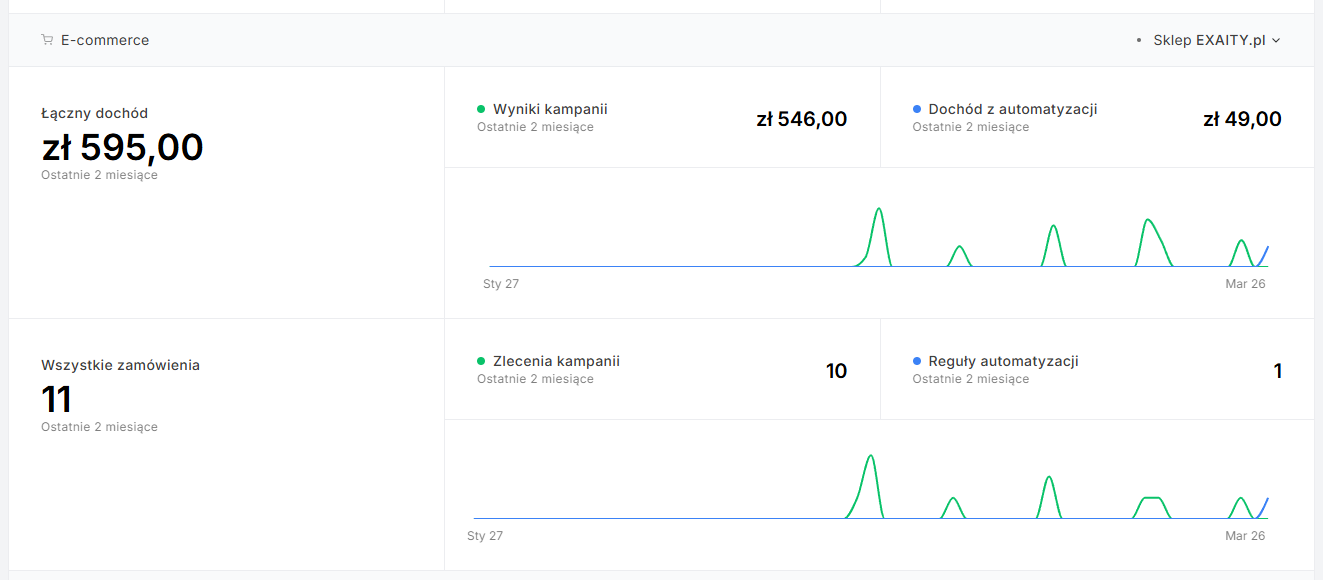Click the green dot beside Wyniki kampanii

[x=481, y=109]
